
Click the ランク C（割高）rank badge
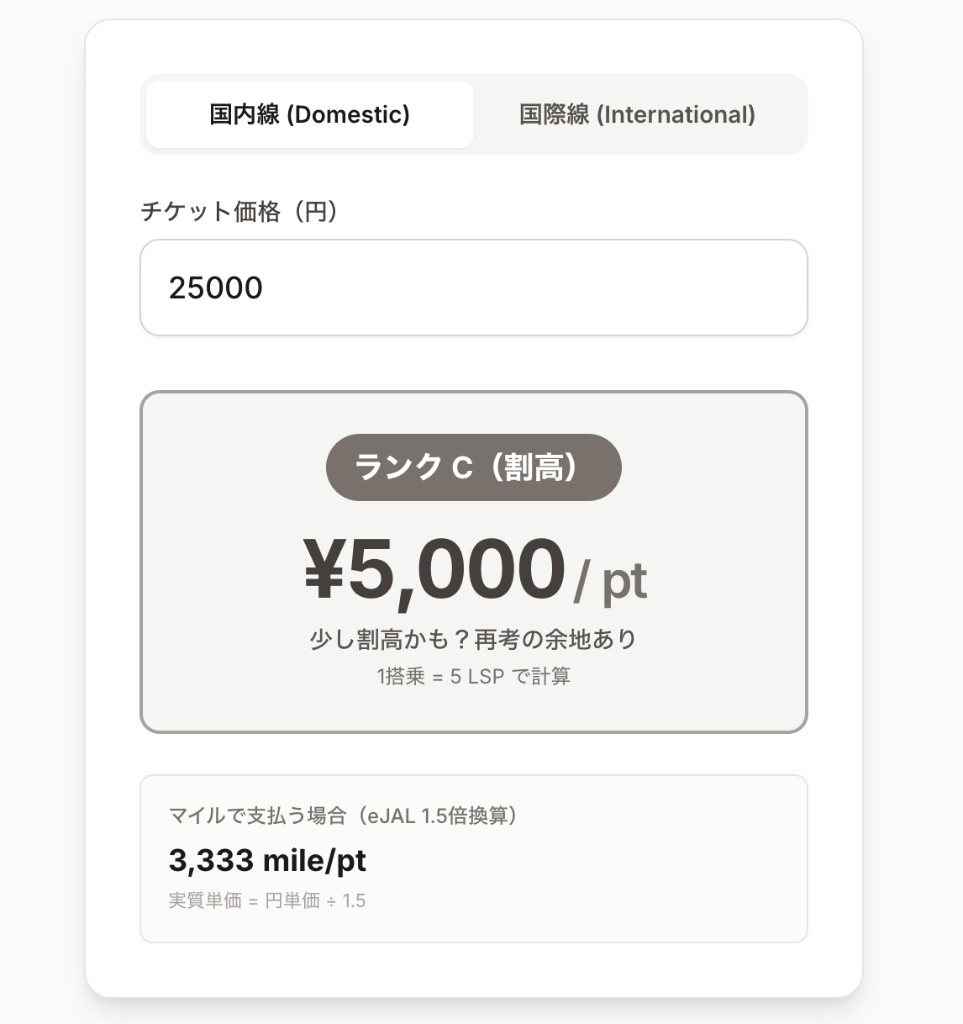[473, 467]
